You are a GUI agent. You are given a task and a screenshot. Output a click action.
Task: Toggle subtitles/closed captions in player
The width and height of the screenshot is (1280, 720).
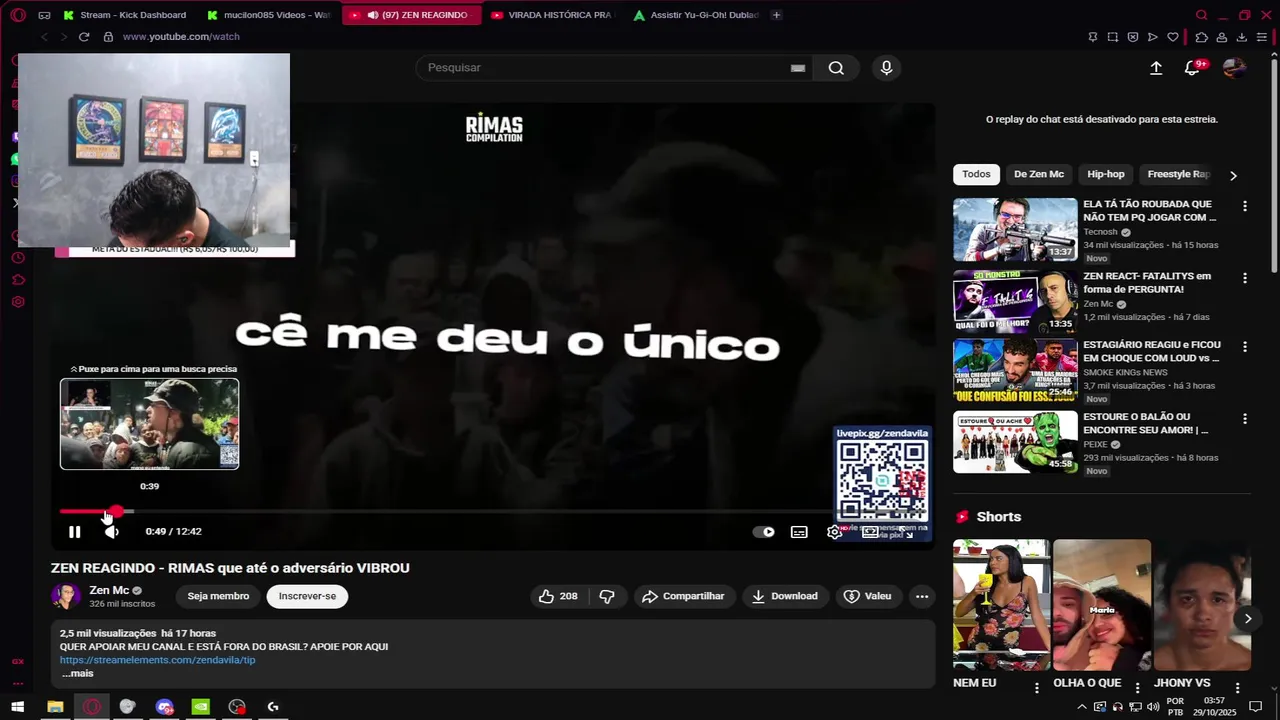pos(799,532)
